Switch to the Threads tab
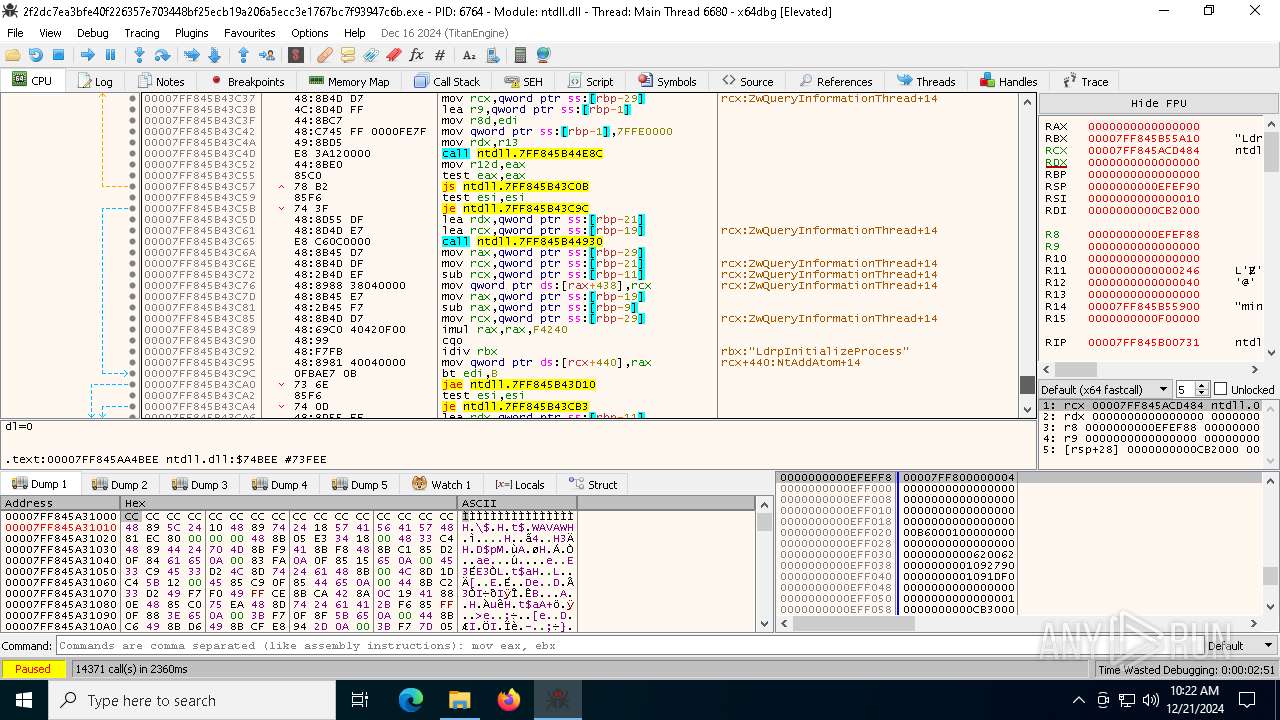The width and height of the screenshot is (1280, 720). click(x=926, y=81)
